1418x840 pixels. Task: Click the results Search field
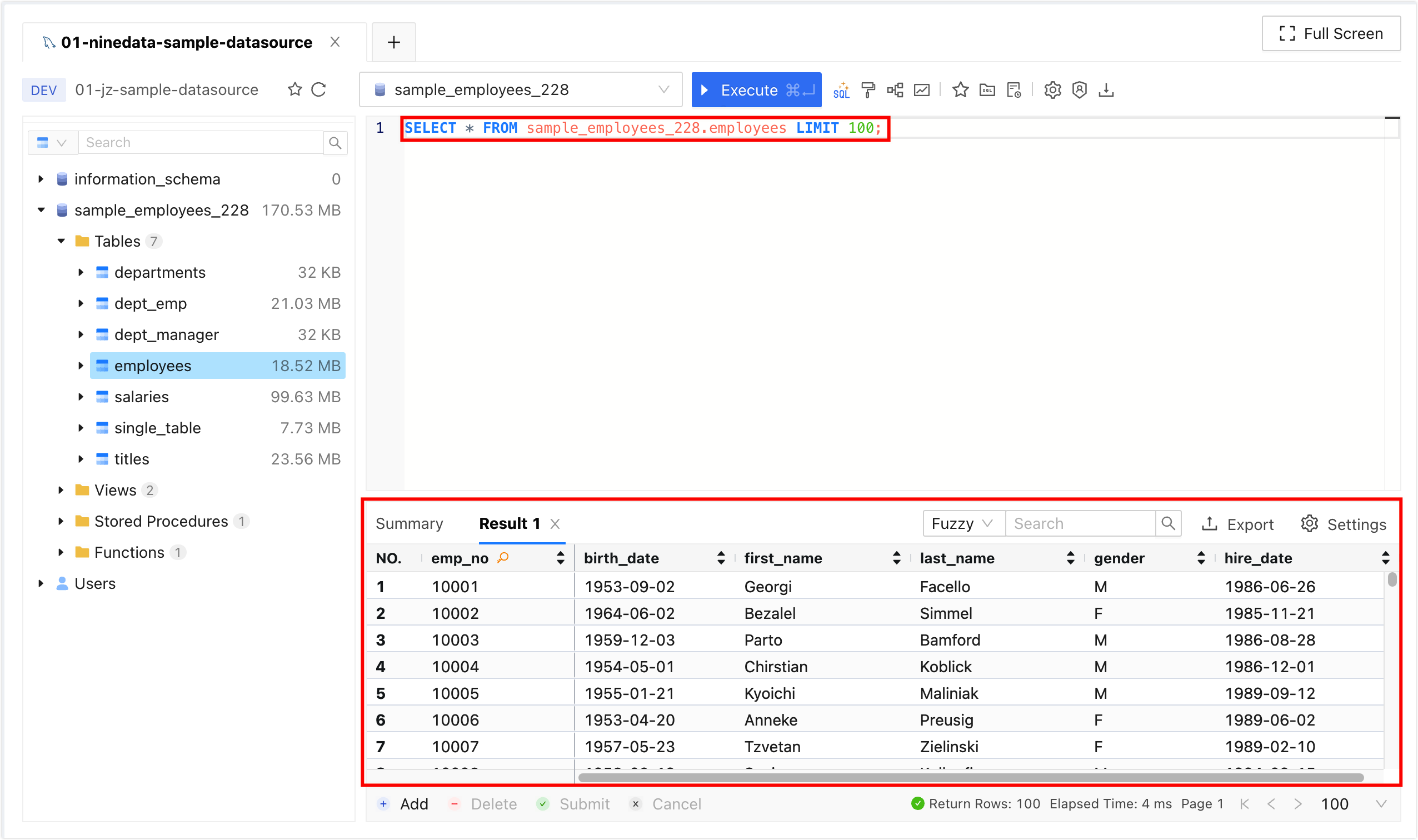point(1080,523)
